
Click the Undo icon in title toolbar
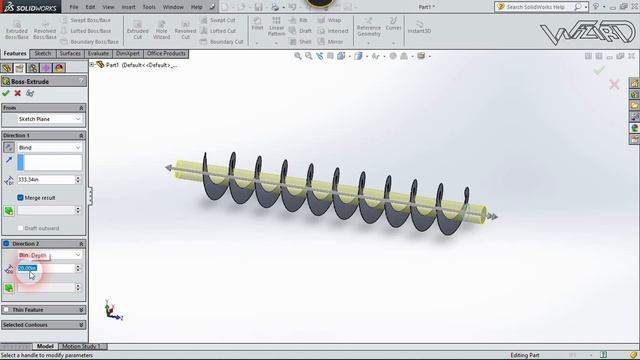[292, 7]
